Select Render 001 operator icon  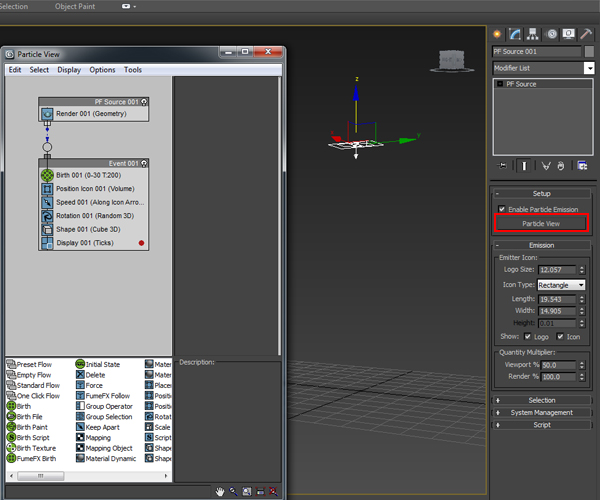click(x=47, y=114)
